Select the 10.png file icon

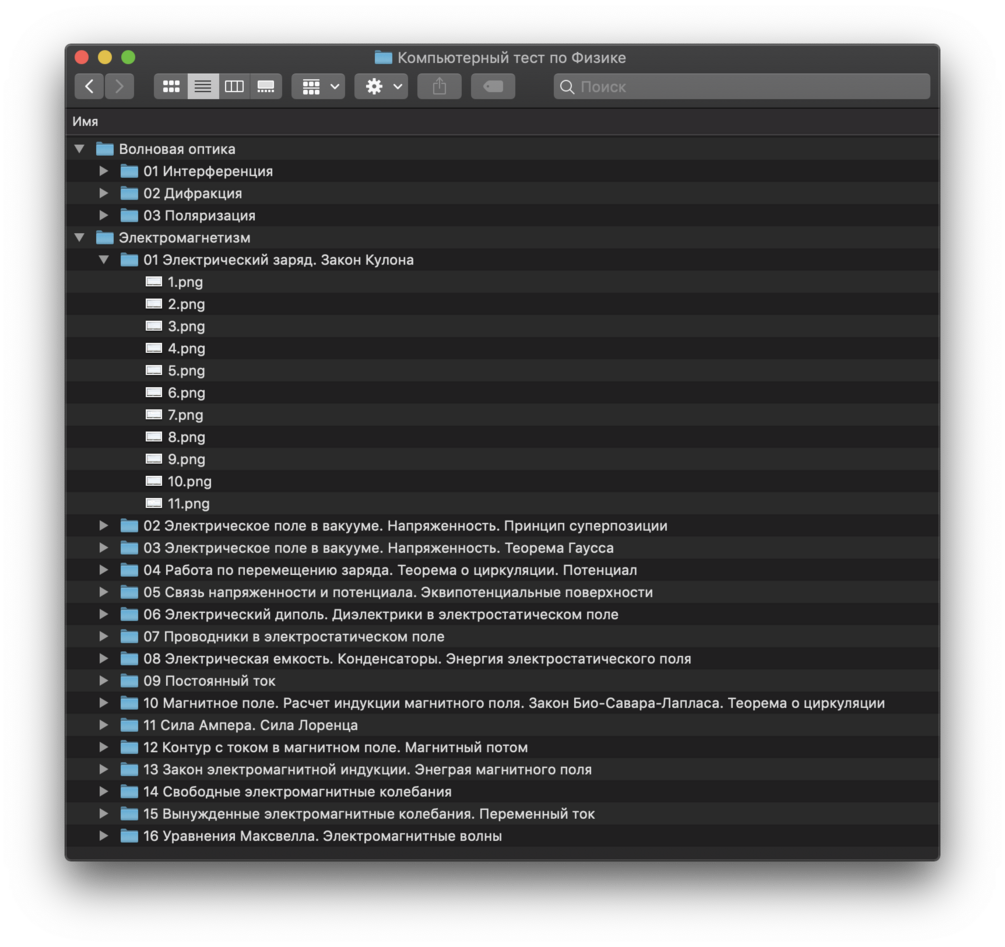(x=154, y=481)
